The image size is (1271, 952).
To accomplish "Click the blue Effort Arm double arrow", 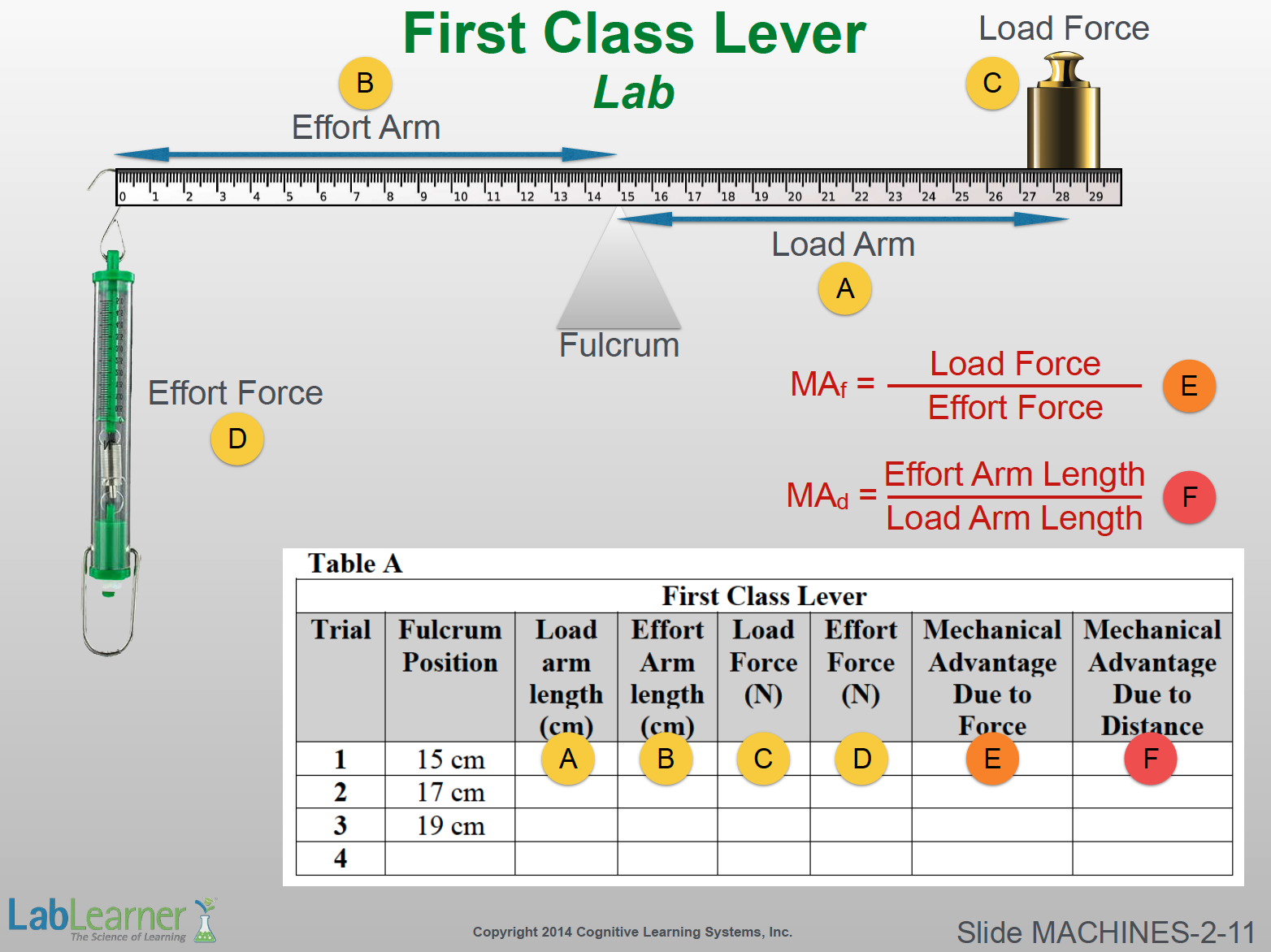I will pyautogui.click(x=365, y=154).
